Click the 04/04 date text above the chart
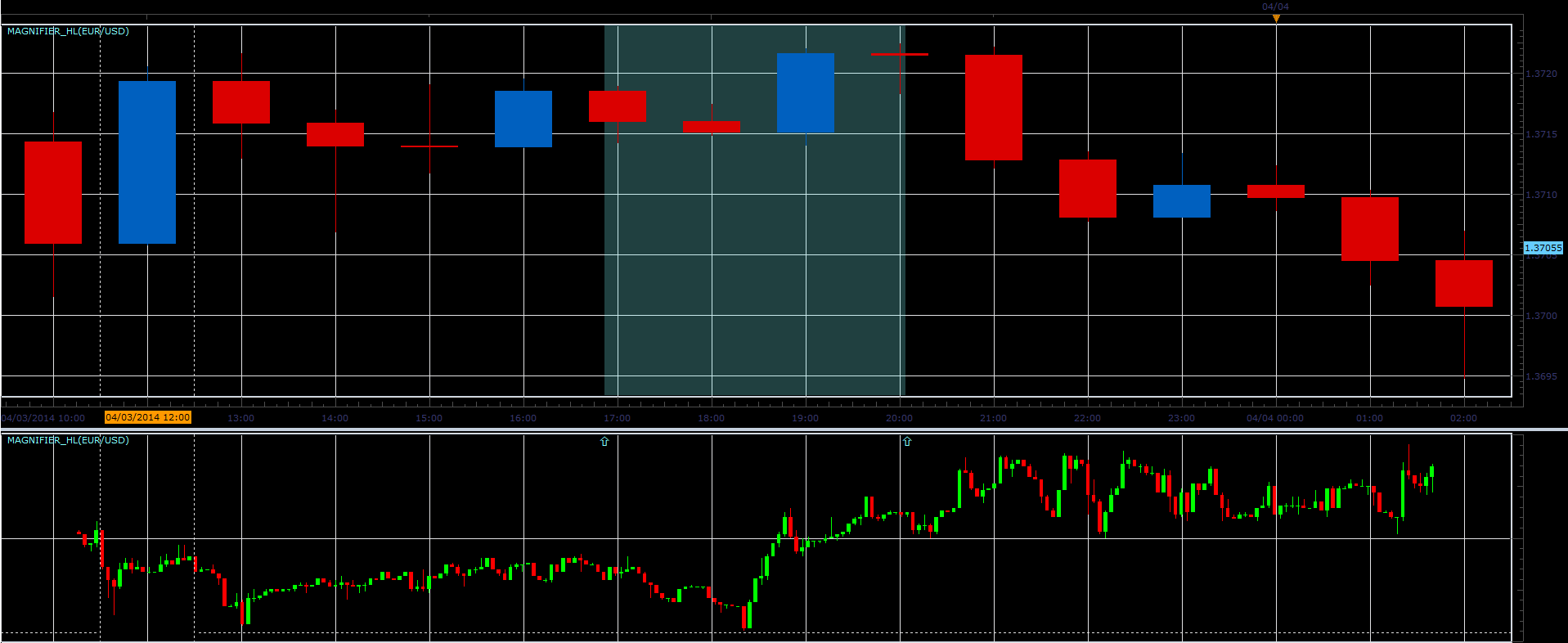1568x643 pixels. (x=1275, y=7)
